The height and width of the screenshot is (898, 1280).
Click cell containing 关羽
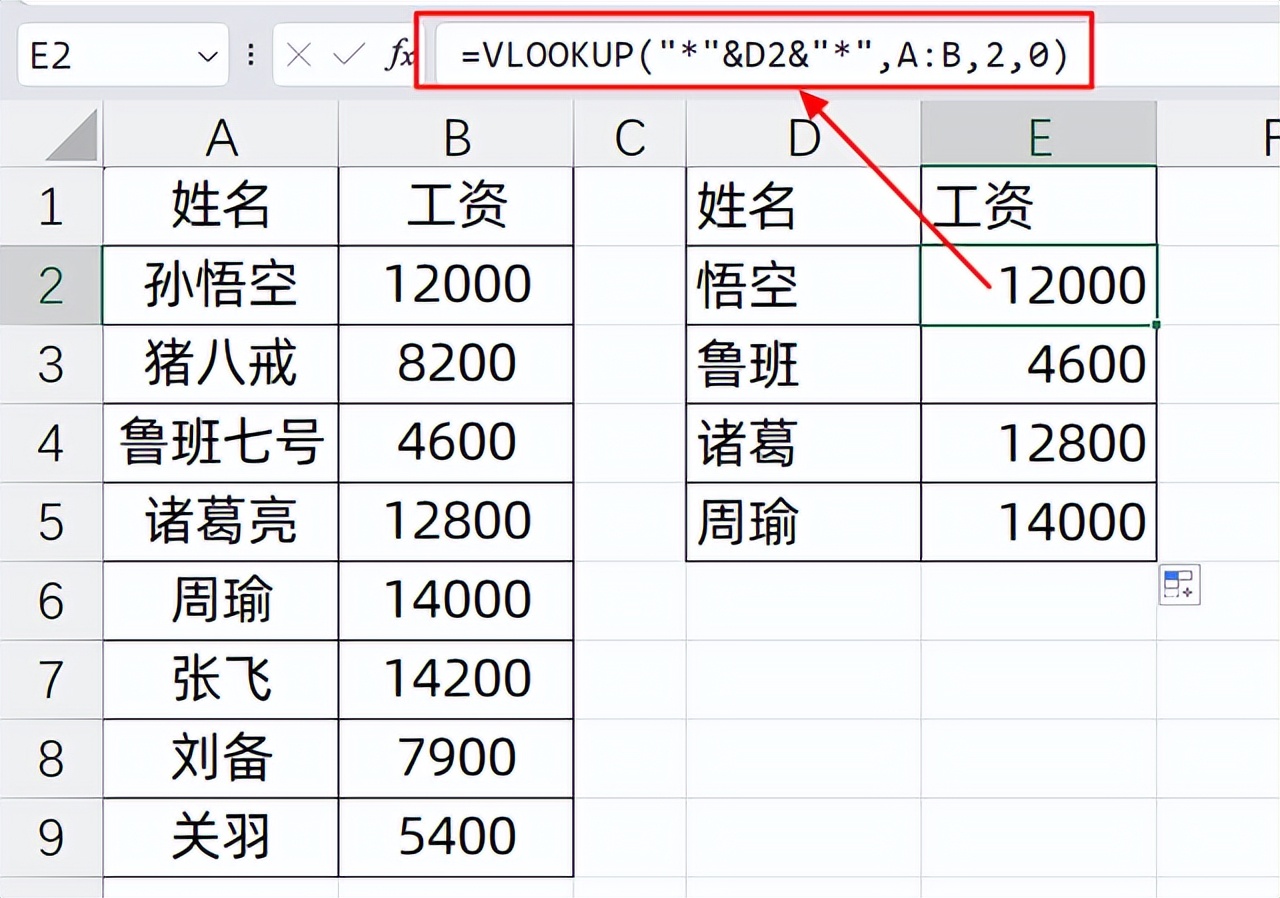(221, 837)
